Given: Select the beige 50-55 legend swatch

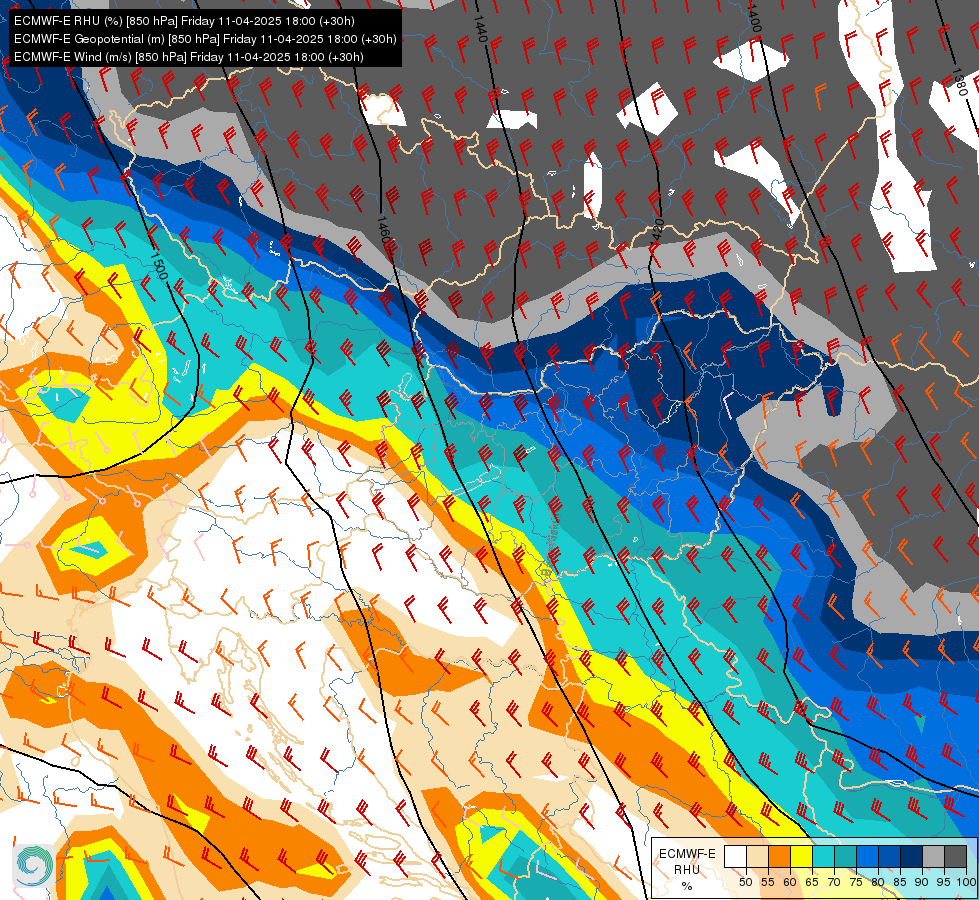Looking at the screenshot, I should click(757, 856).
